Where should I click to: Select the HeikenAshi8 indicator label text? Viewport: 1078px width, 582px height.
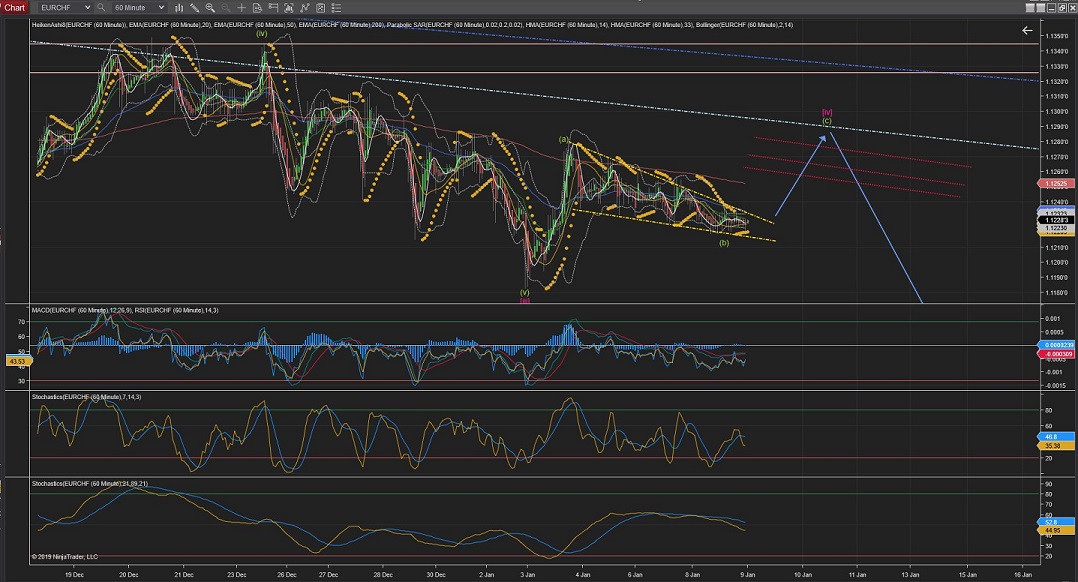[x=79, y=25]
